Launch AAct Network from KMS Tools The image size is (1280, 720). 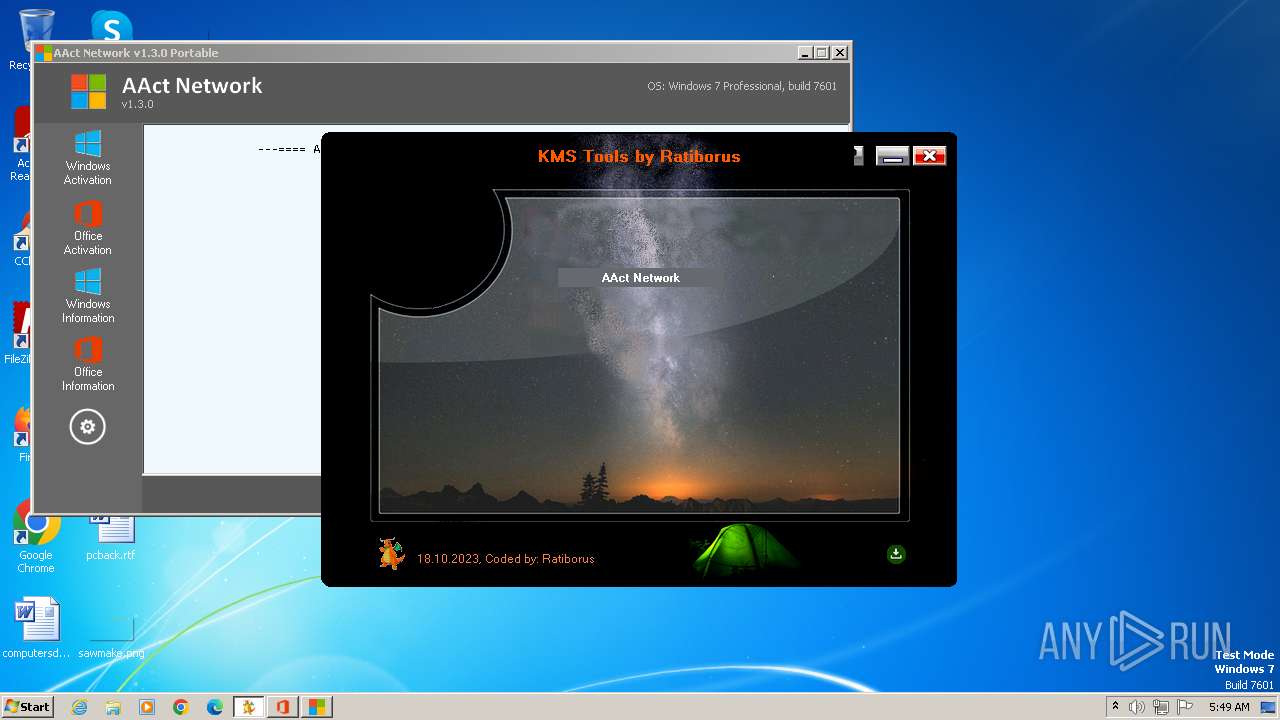click(x=640, y=278)
